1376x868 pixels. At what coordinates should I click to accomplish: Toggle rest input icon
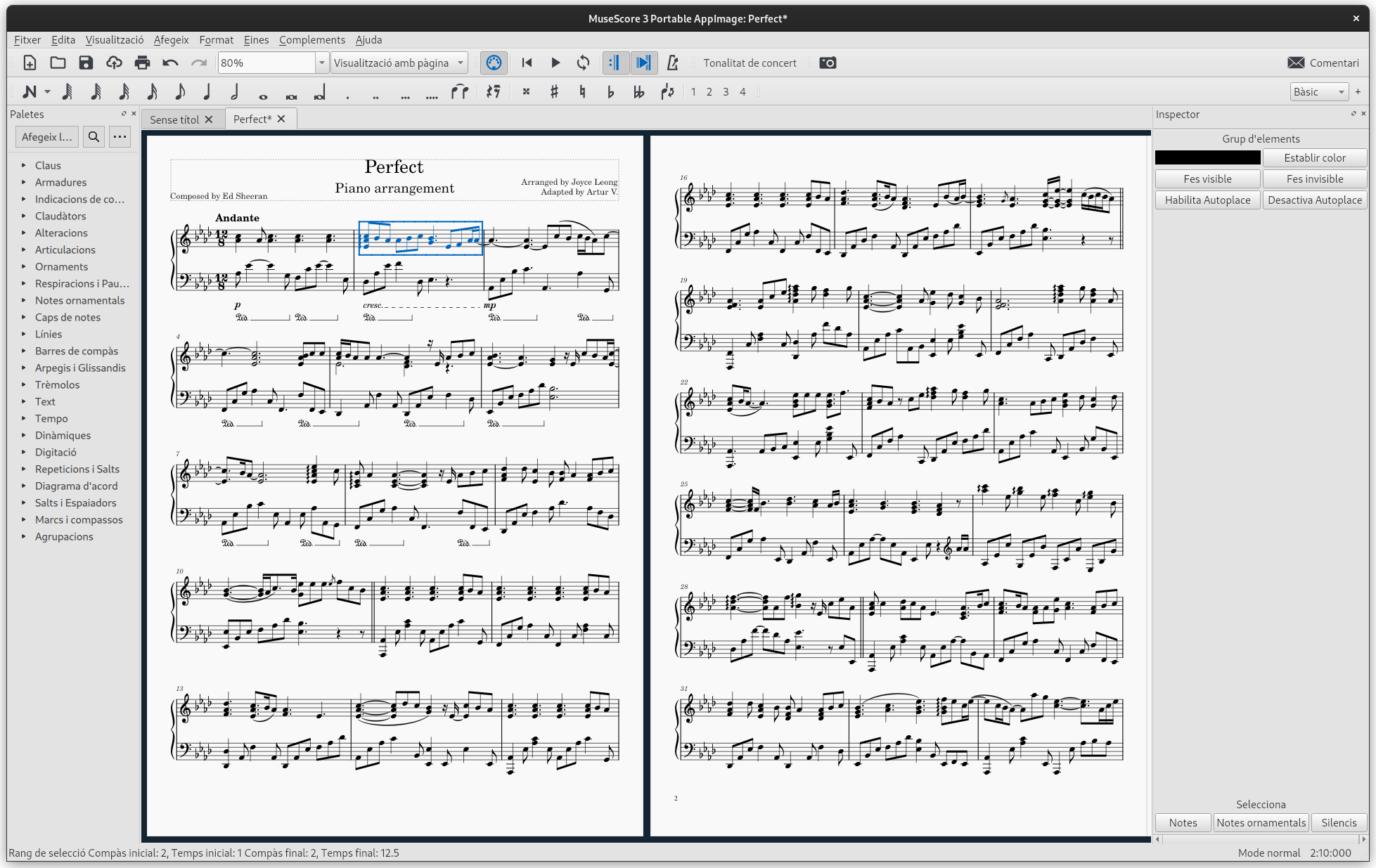click(494, 91)
